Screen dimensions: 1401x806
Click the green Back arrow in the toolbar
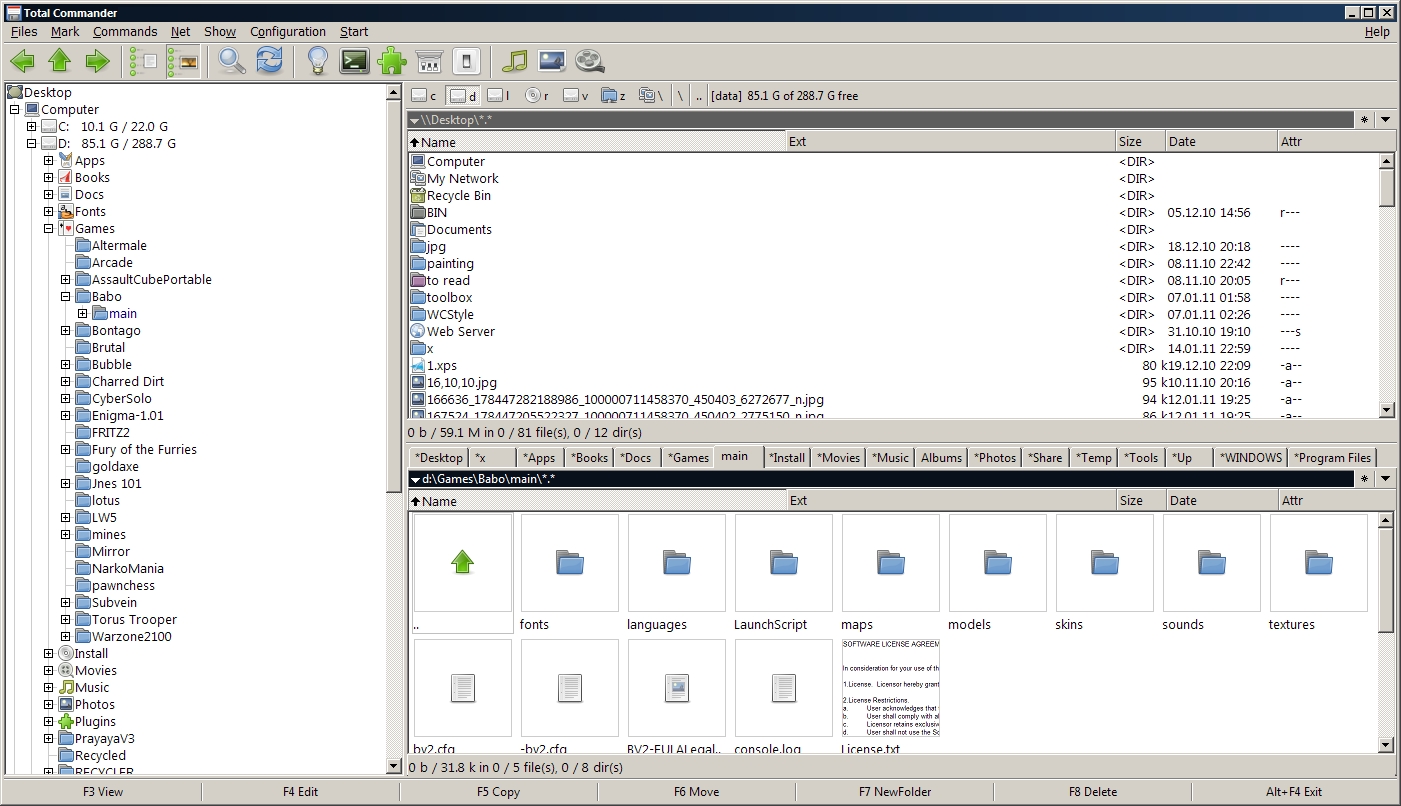[22, 62]
